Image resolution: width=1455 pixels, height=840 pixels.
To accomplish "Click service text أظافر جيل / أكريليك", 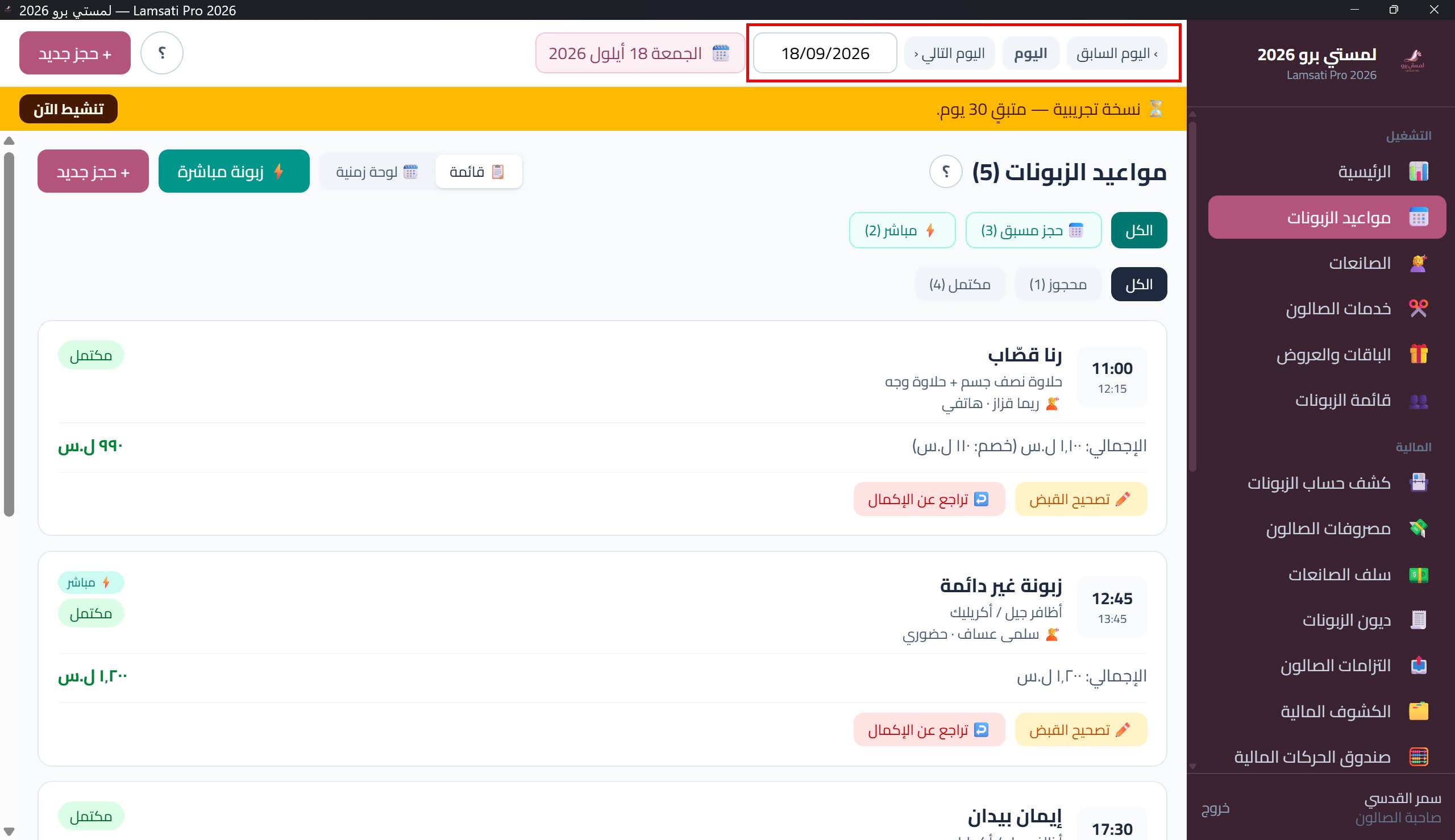I will [x=1005, y=612].
